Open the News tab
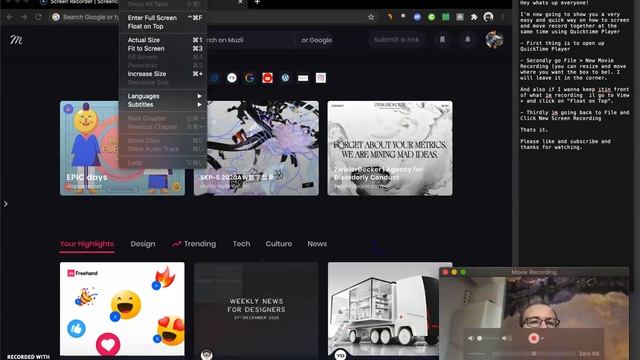The width and height of the screenshot is (640, 360). (x=317, y=244)
